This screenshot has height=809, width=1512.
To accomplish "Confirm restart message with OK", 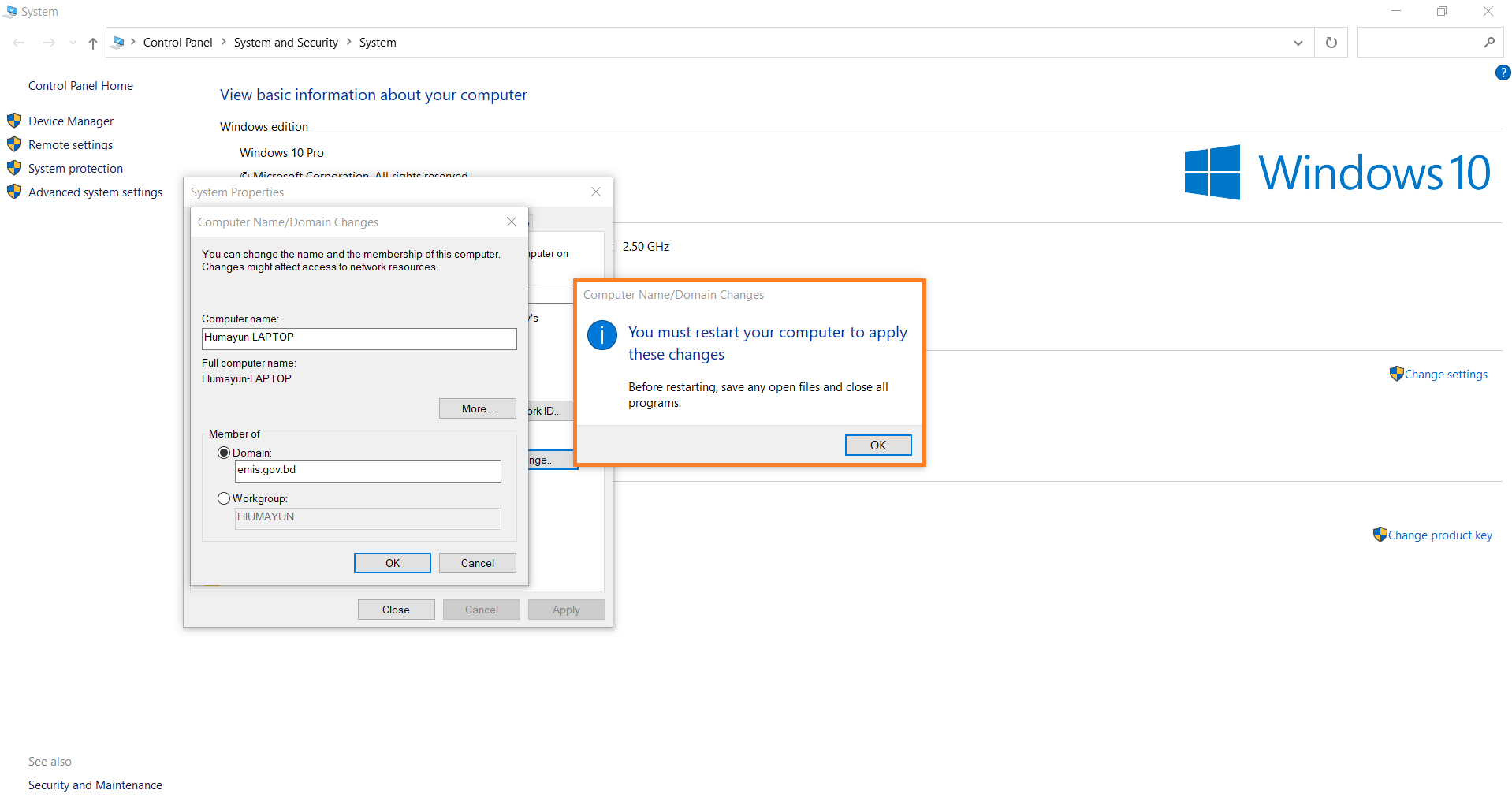I will 878,446.
